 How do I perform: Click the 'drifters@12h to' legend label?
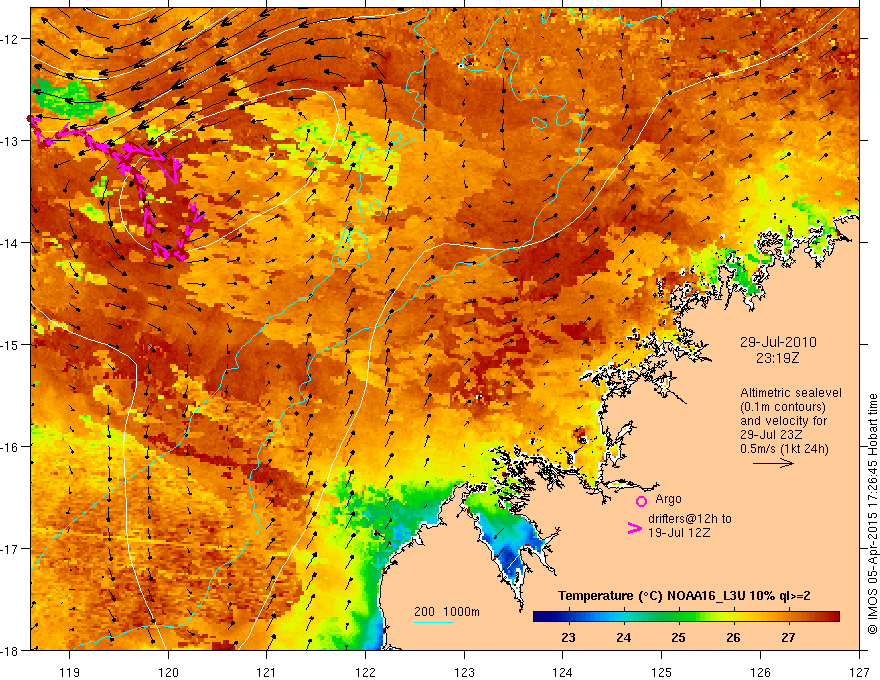690,519
